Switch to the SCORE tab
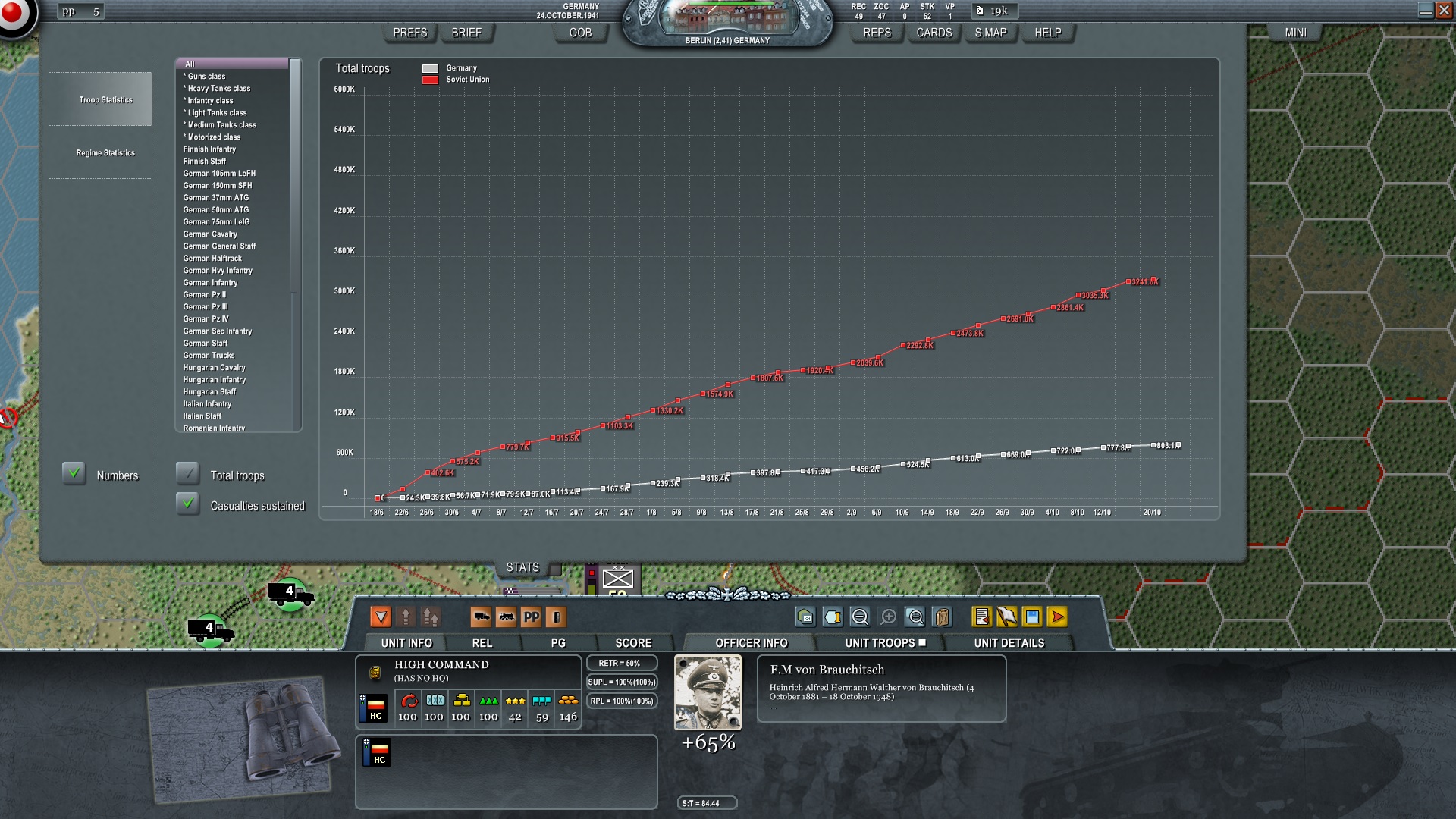The image size is (1456, 819). click(633, 643)
